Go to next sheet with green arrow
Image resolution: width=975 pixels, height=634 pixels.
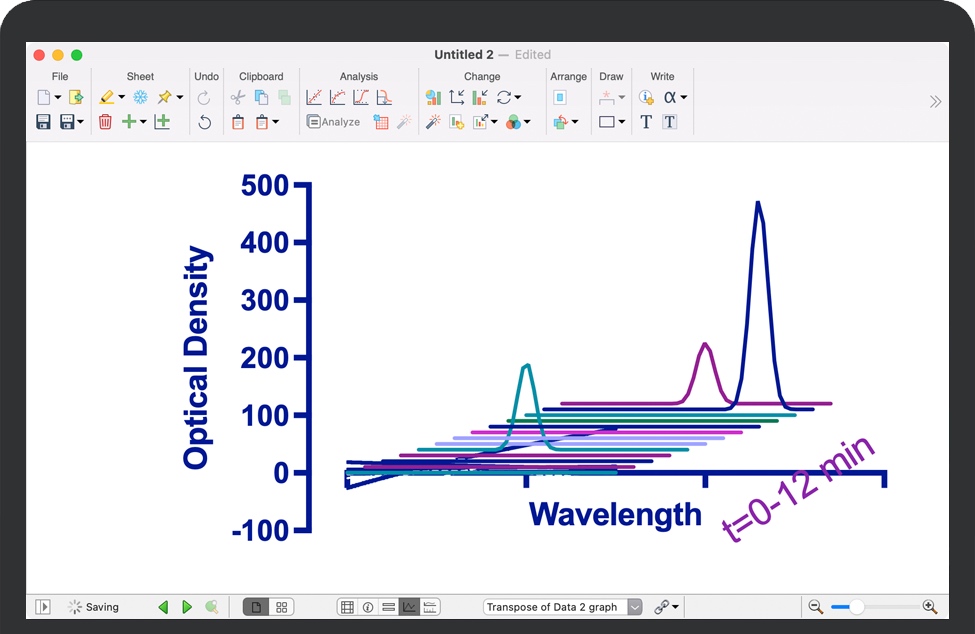[x=187, y=607]
